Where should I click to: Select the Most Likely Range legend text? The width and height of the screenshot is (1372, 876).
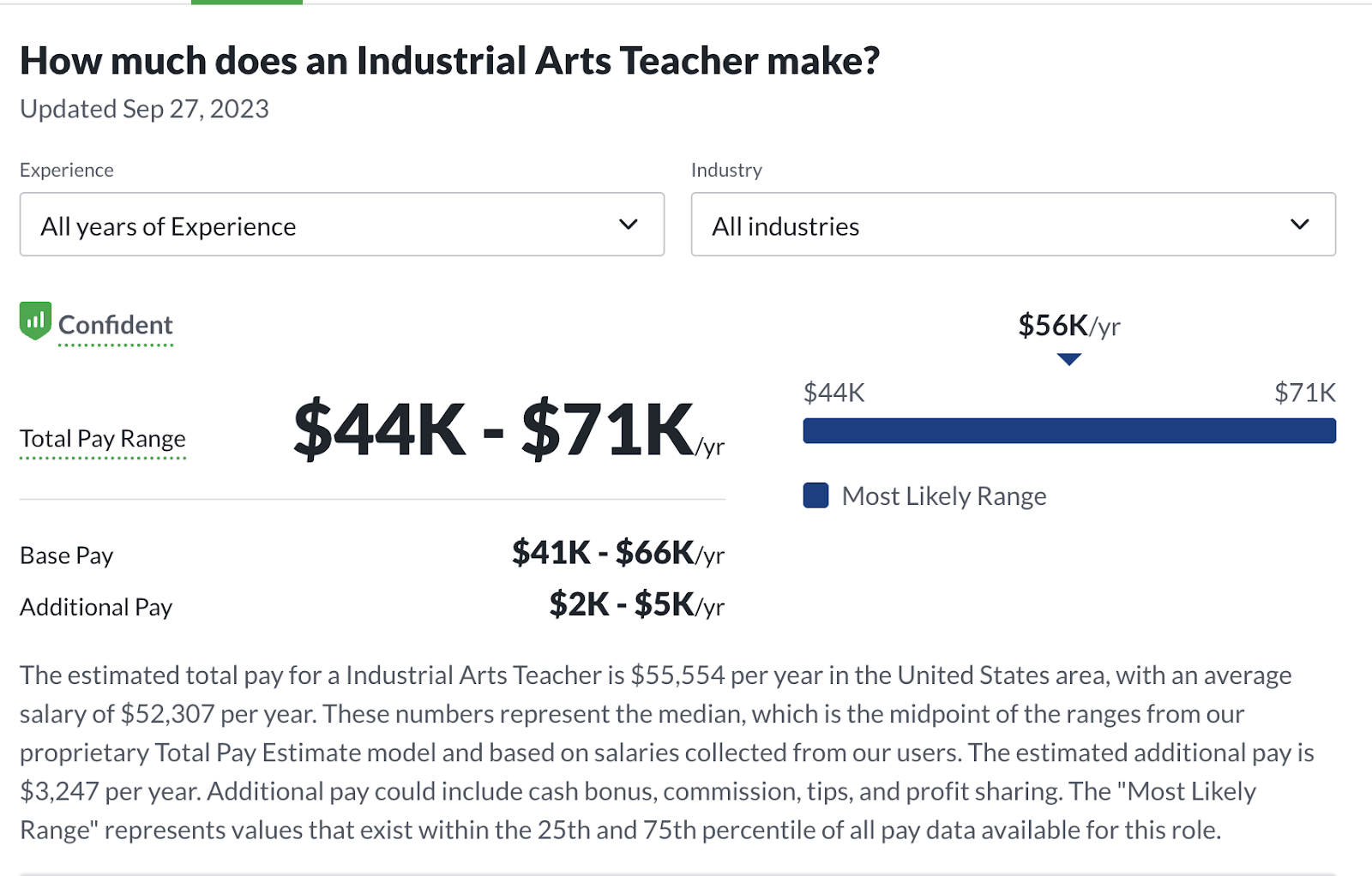pos(944,496)
